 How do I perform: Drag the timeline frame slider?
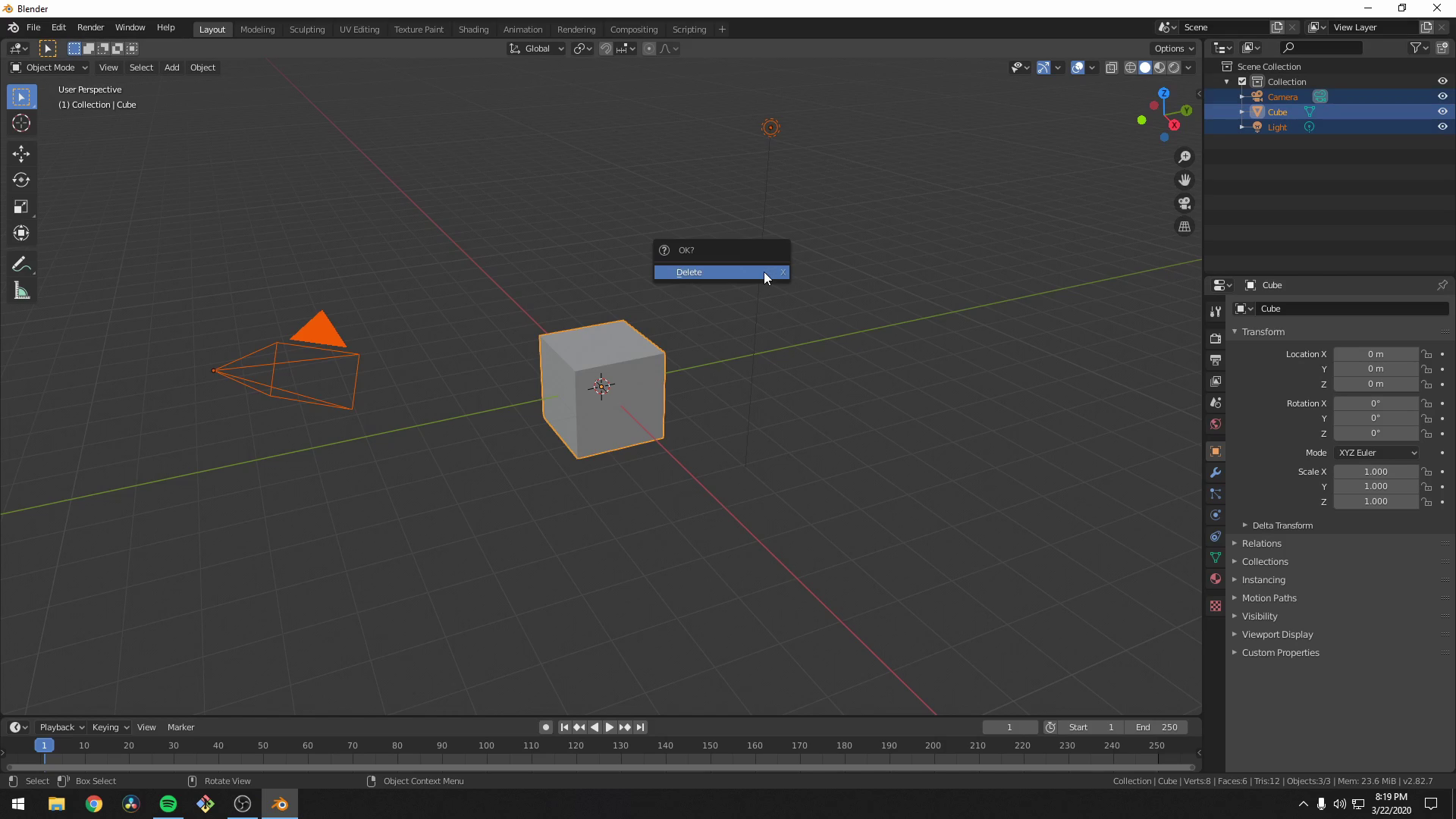[44, 745]
